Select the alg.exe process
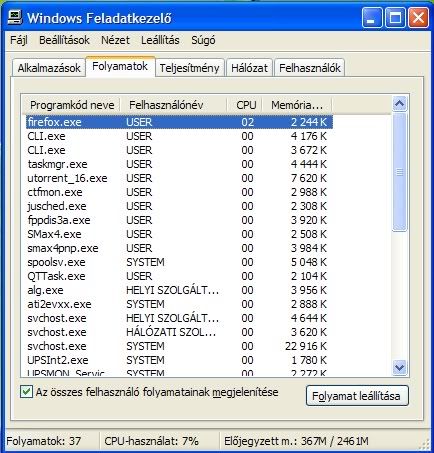This screenshot has height=453, width=434. pos(179,290)
